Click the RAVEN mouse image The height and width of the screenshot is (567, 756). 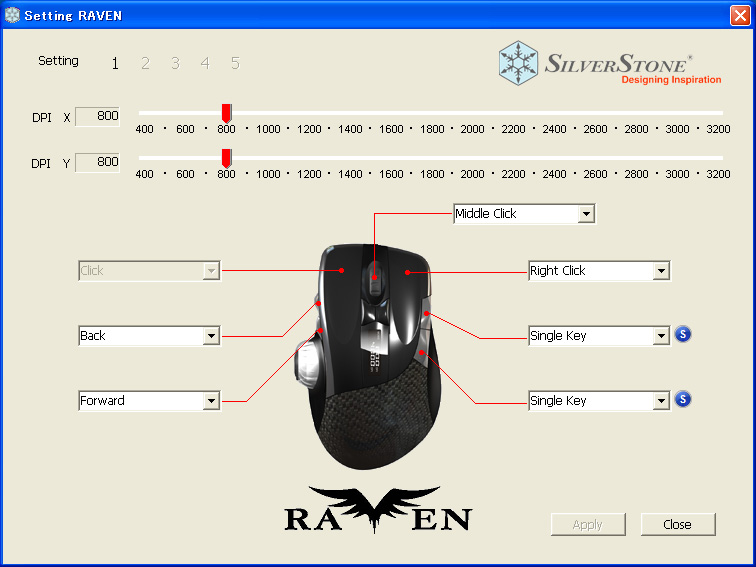click(x=367, y=356)
